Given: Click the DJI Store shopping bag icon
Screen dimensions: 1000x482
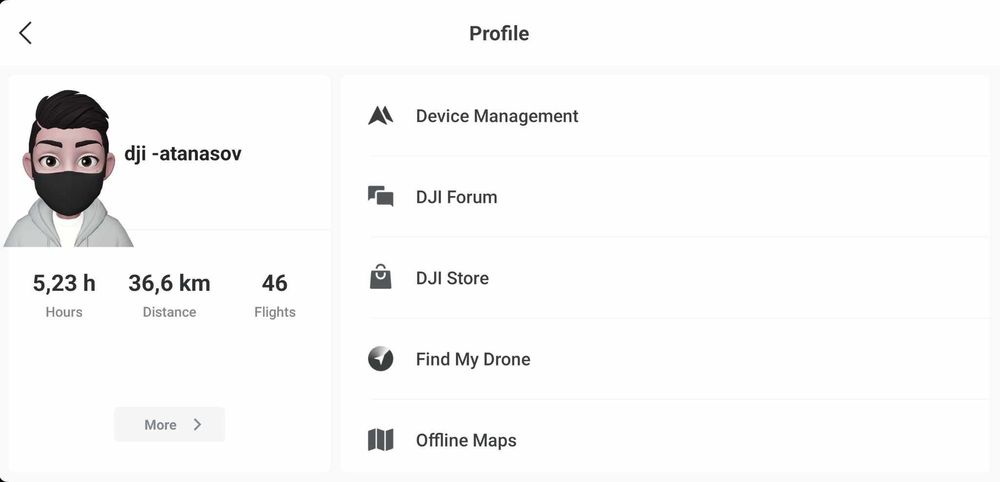Looking at the screenshot, I should pyautogui.click(x=380, y=278).
